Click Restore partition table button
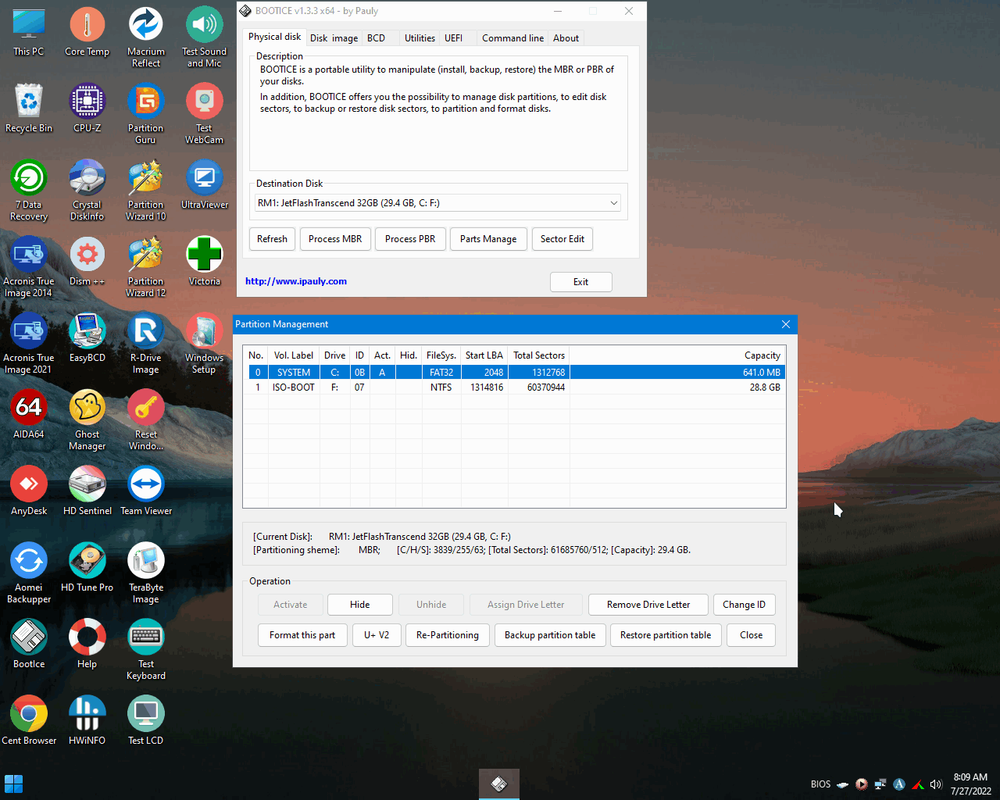Screen dimensions: 1000x800 coord(665,635)
